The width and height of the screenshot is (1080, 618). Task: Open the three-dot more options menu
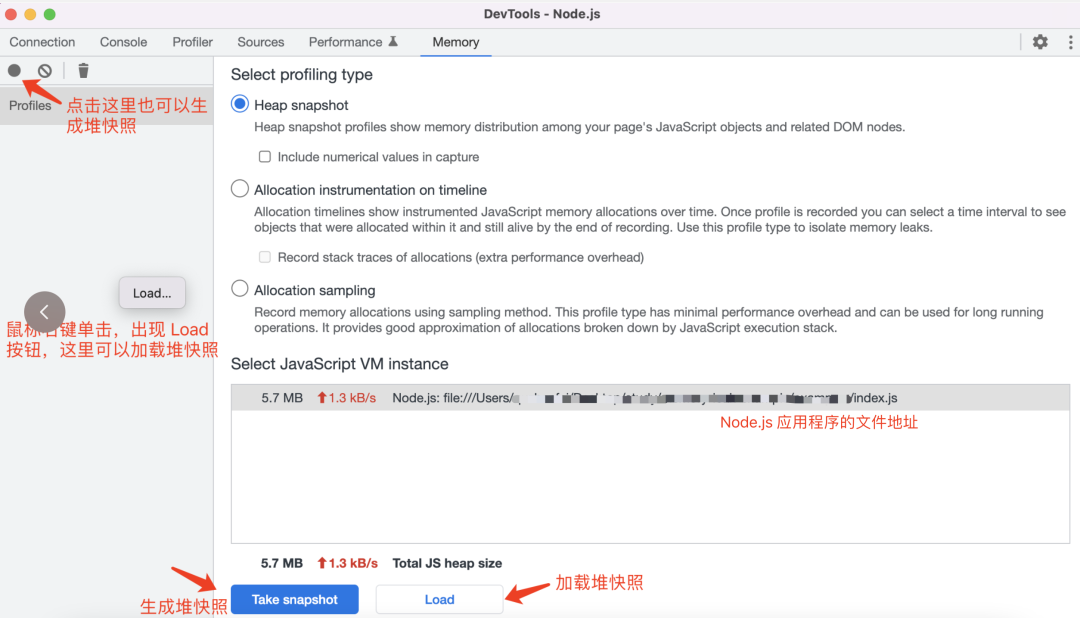point(1070,42)
